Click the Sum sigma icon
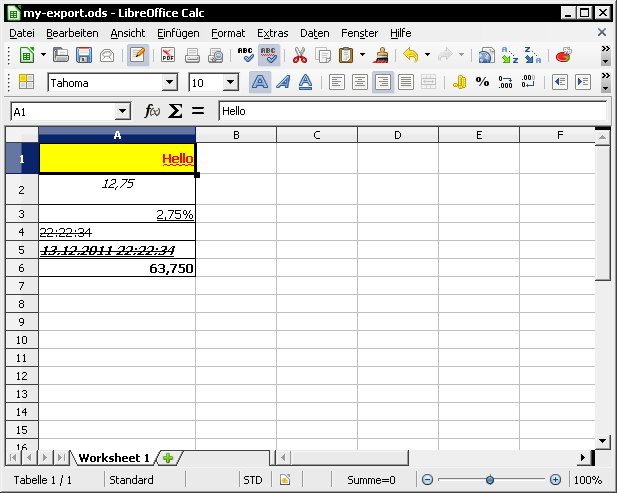617x493 pixels. tap(175, 112)
